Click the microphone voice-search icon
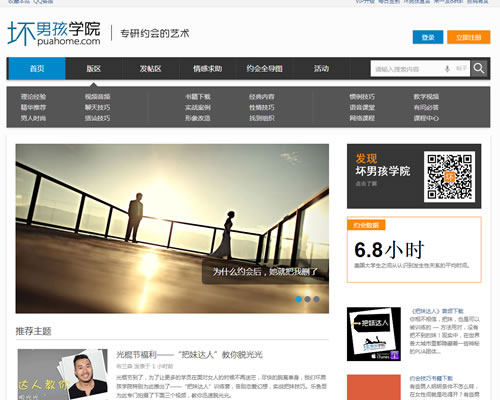The image size is (500, 400). [447, 69]
